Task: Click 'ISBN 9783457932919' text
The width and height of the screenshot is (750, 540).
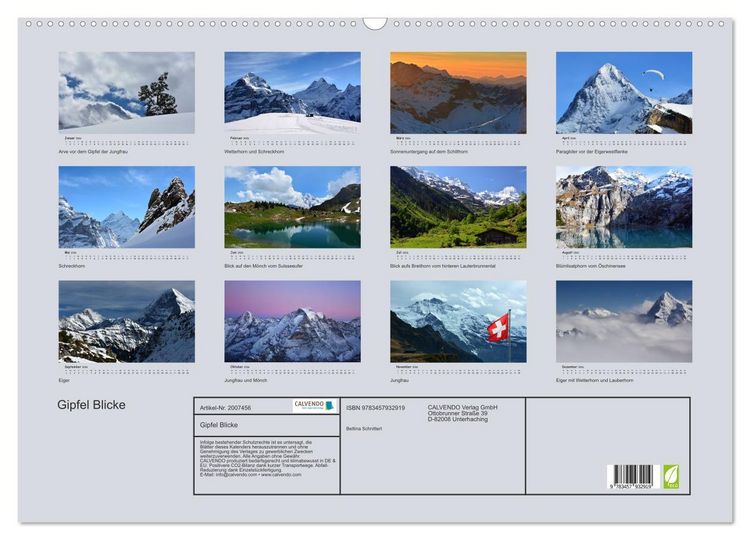Action: coord(375,408)
